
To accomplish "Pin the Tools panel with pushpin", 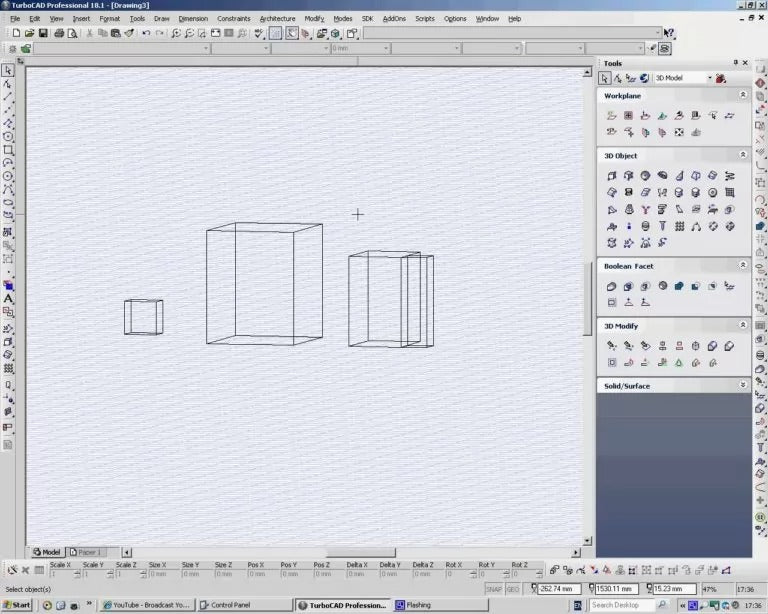I will (735, 63).
